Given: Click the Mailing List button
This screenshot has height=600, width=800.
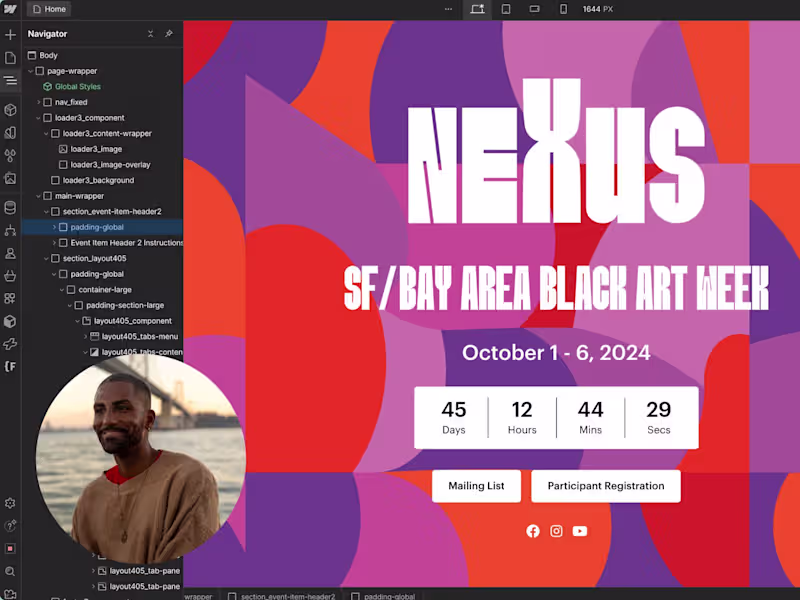Looking at the screenshot, I should point(476,486).
